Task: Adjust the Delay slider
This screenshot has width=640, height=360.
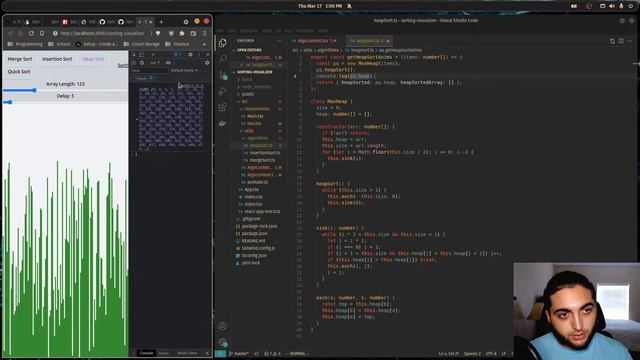Action: click(x=65, y=102)
